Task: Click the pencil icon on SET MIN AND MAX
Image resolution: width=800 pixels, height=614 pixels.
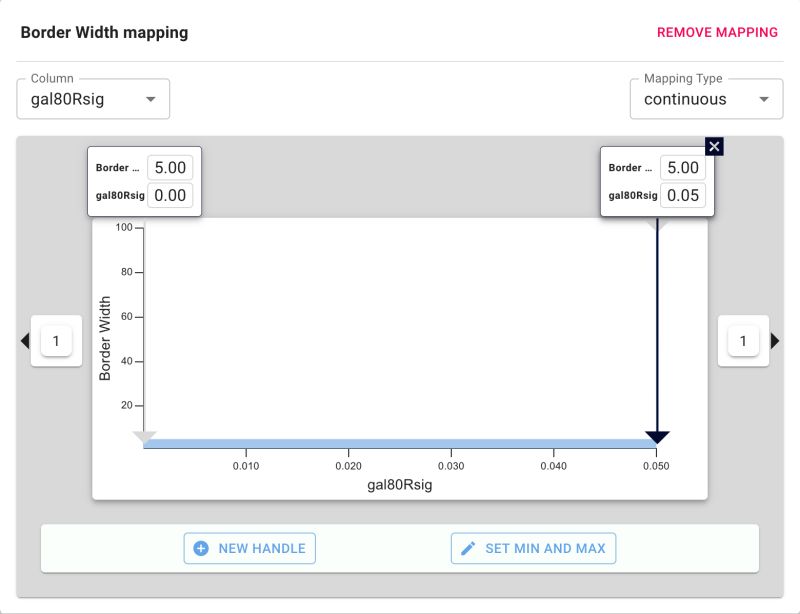Action: point(466,547)
